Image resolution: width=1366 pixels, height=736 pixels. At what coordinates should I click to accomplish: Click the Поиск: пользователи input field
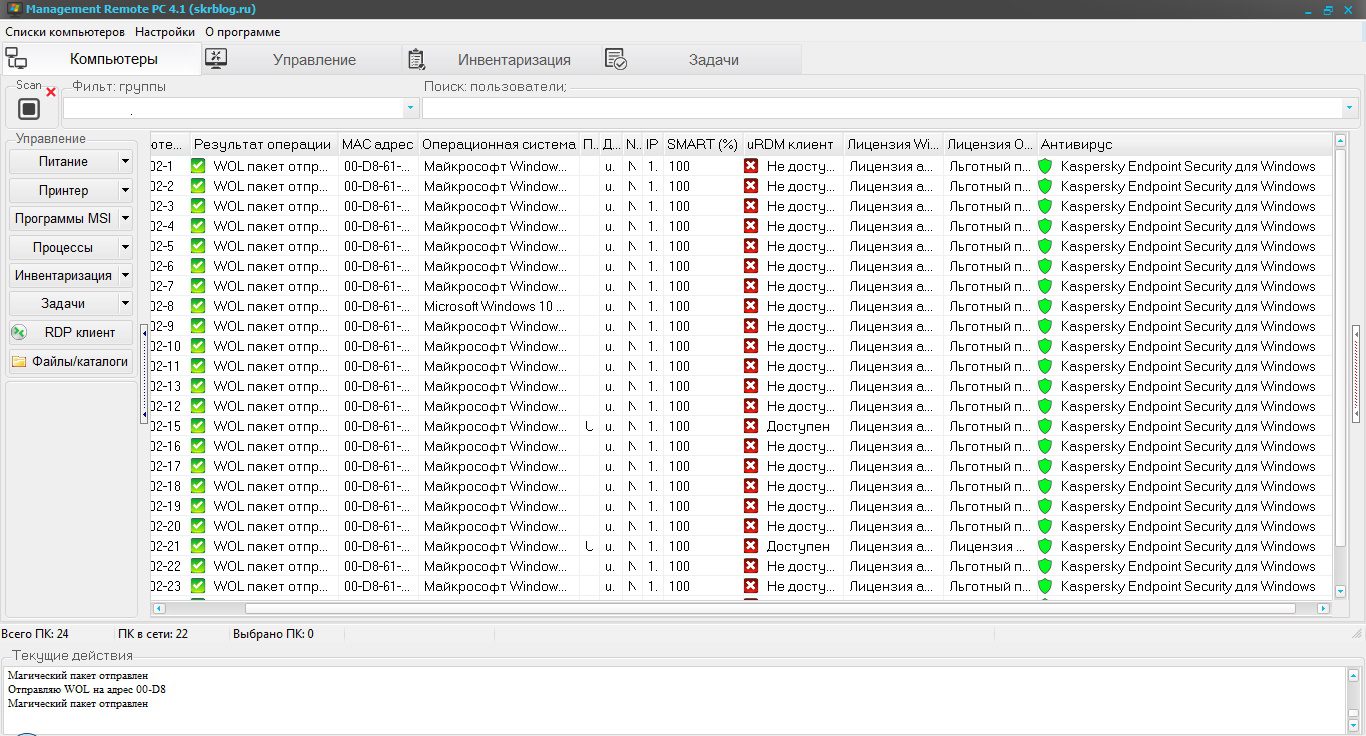pyautogui.click(x=882, y=107)
